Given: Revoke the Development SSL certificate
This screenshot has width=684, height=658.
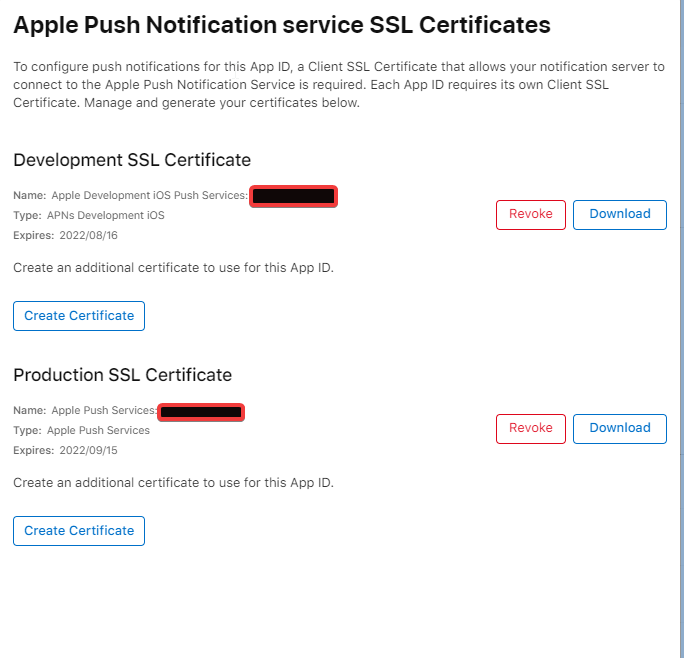Looking at the screenshot, I should (530, 214).
